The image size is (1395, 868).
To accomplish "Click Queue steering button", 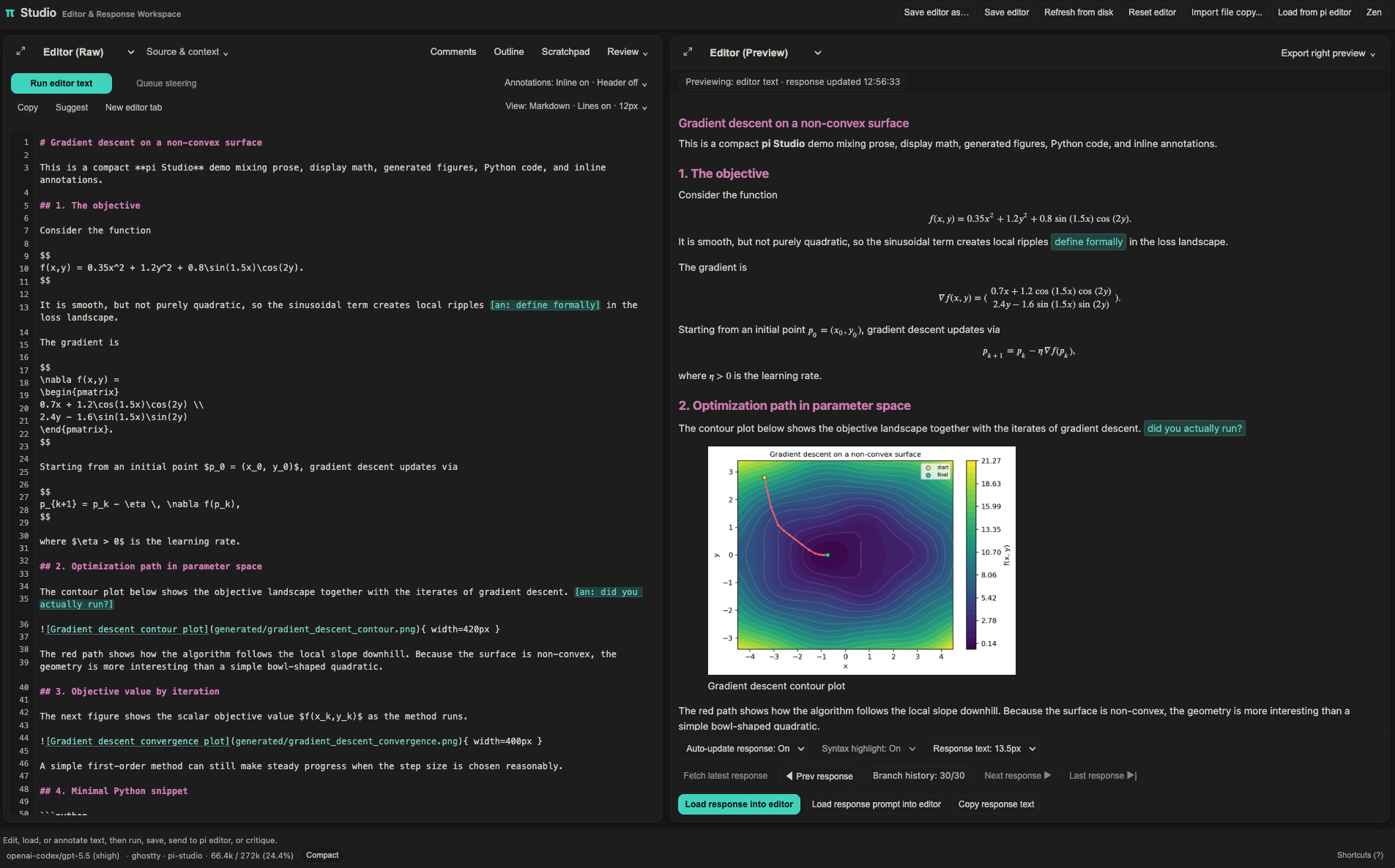I will coord(166,83).
